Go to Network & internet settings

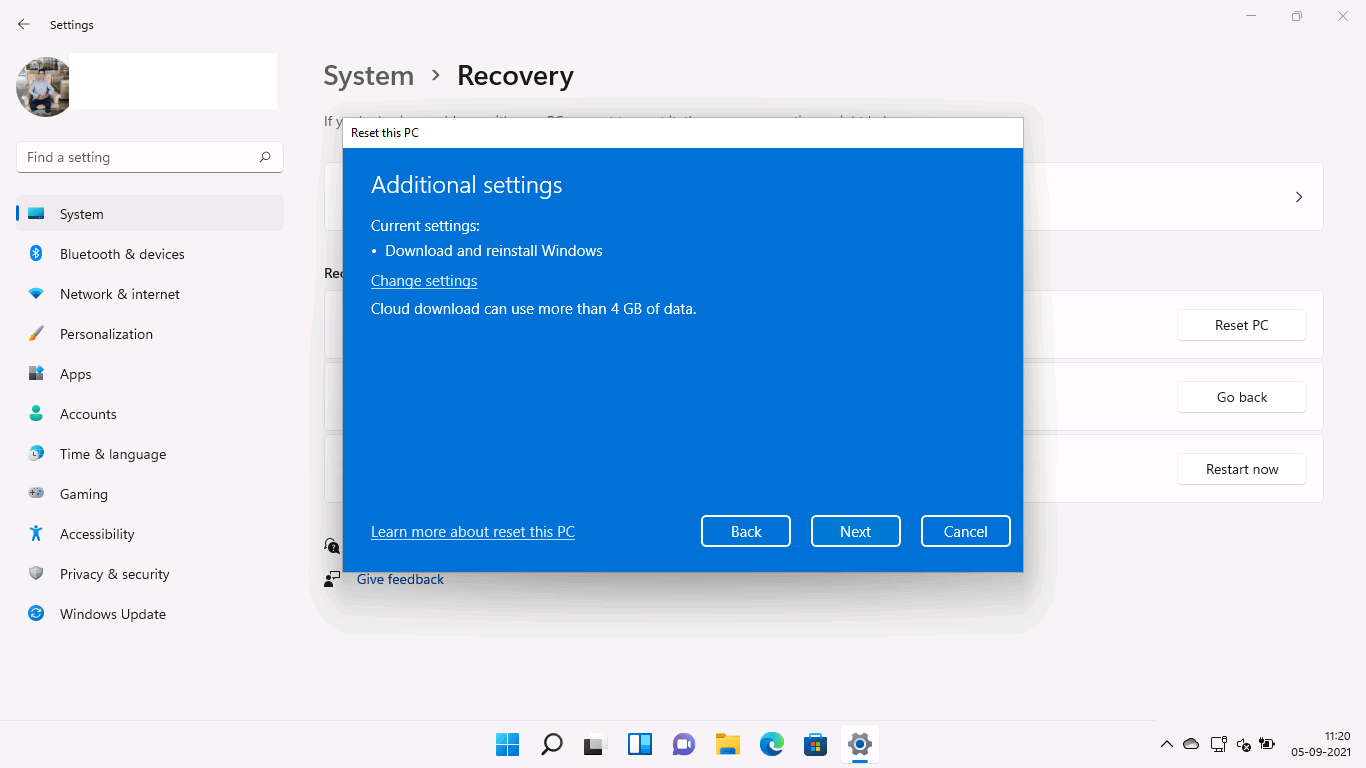pos(150,294)
